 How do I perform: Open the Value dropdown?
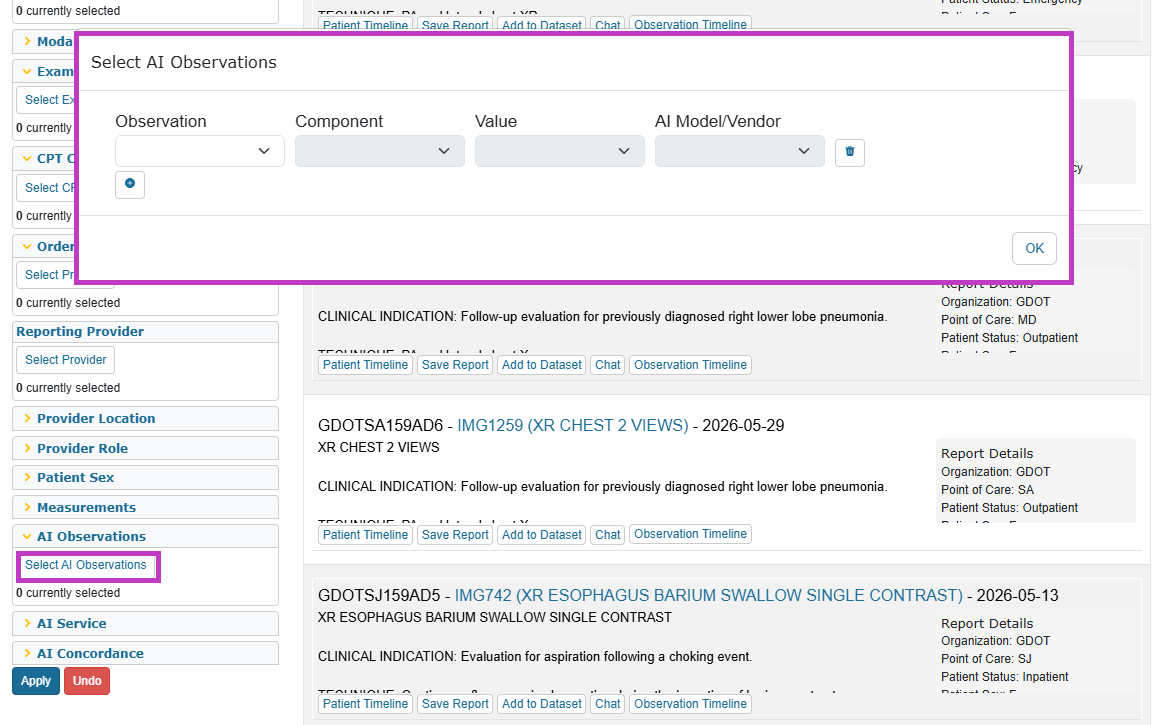click(x=560, y=151)
